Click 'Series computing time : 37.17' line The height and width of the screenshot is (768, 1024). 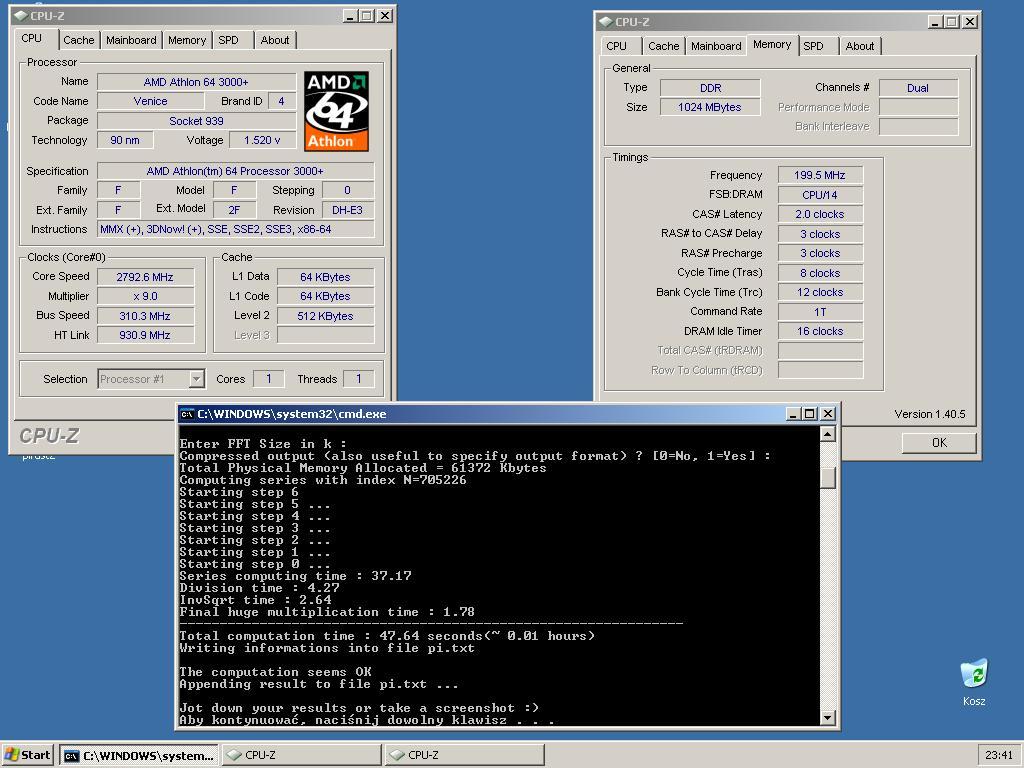pos(295,576)
